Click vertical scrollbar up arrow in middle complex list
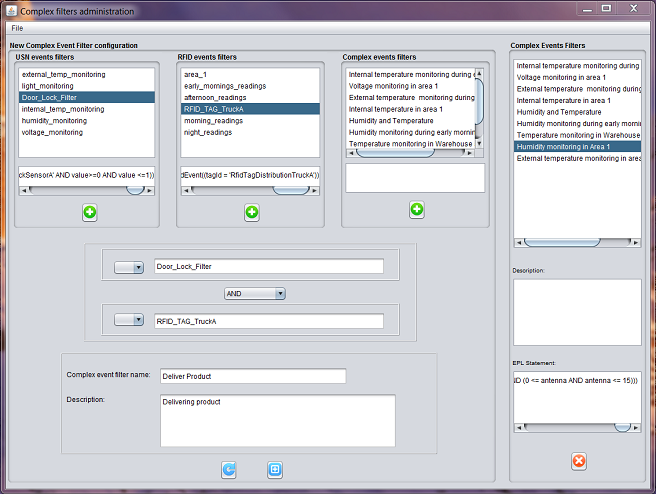Viewport: 656px width, 494px height. pos(479,73)
